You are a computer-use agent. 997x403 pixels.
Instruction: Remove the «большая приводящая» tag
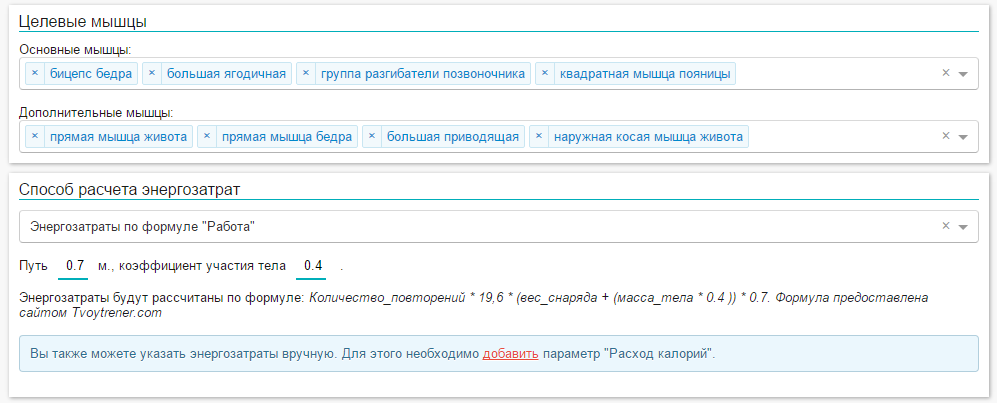[x=372, y=136]
